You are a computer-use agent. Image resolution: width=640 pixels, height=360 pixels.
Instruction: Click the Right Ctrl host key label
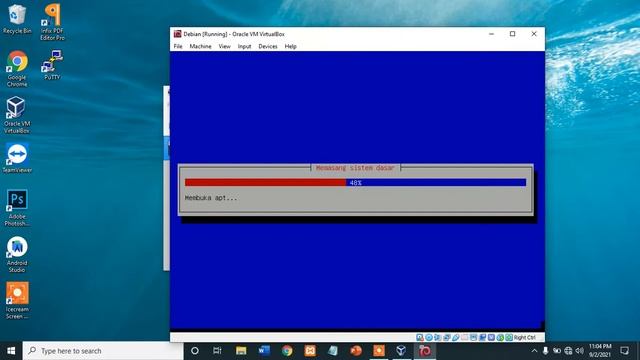[524, 338]
